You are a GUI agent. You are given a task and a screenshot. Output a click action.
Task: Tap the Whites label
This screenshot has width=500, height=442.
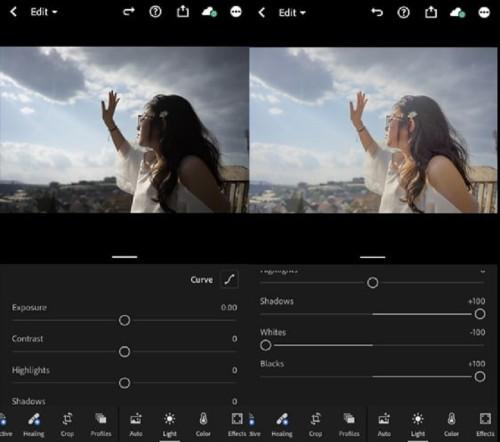[273, 332]
